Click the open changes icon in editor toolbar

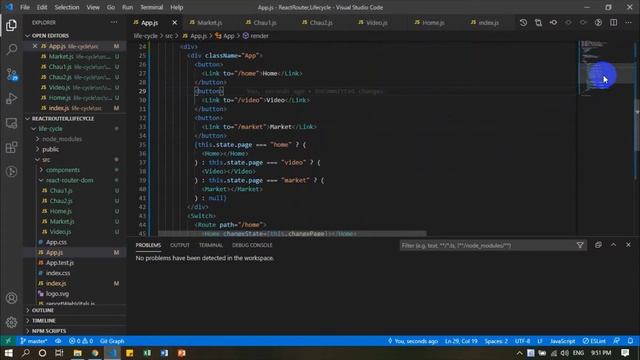(x=538, y=22)
